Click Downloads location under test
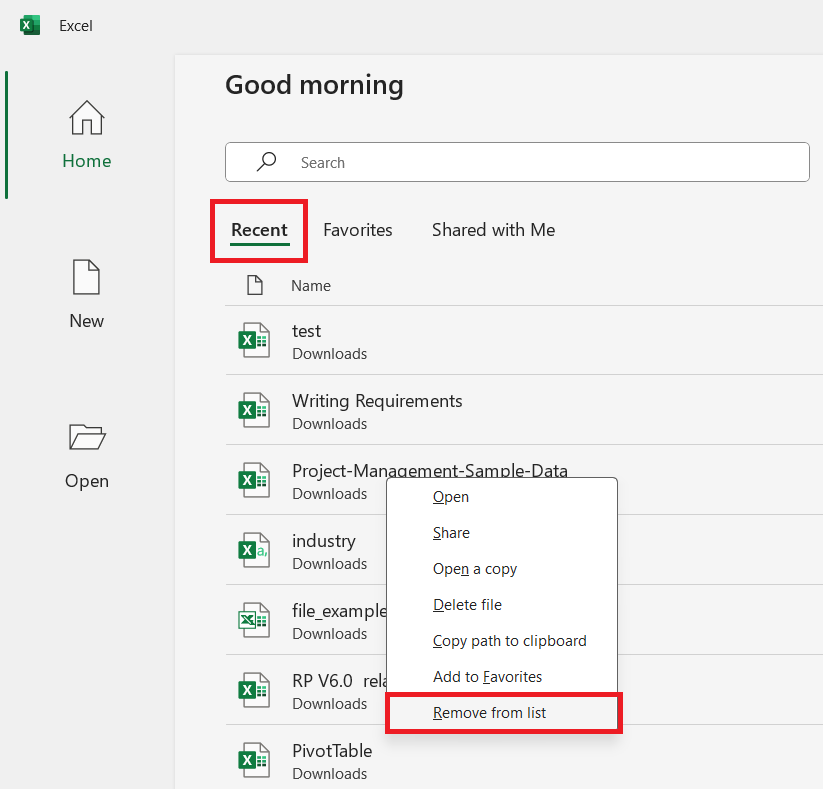This screenshot has width=823, height=789. [330, 354]
